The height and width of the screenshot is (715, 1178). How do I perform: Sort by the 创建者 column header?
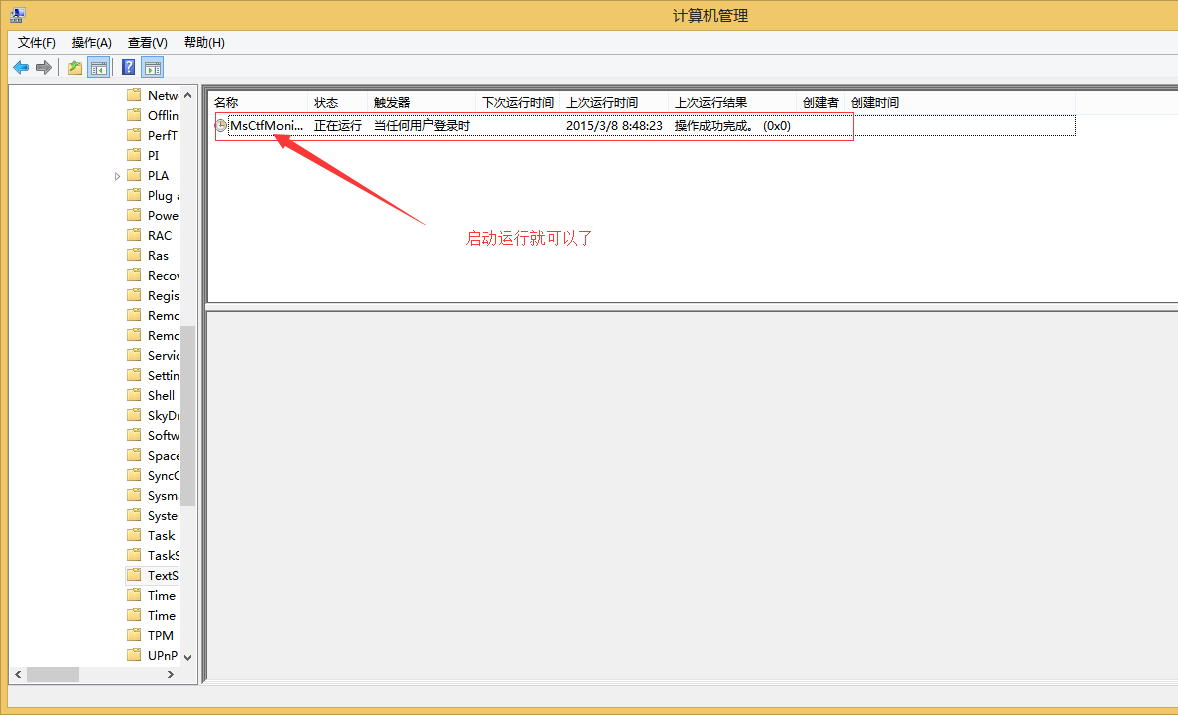click(x=820, y=102)
